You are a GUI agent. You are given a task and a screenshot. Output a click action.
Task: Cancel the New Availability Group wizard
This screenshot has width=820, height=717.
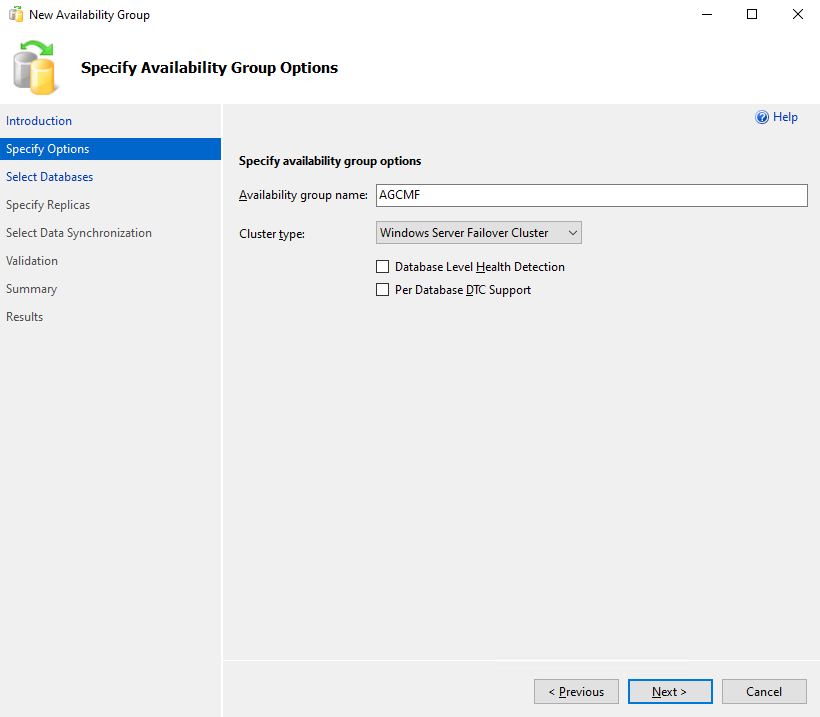pyautogui.click(x=764, y=692)
